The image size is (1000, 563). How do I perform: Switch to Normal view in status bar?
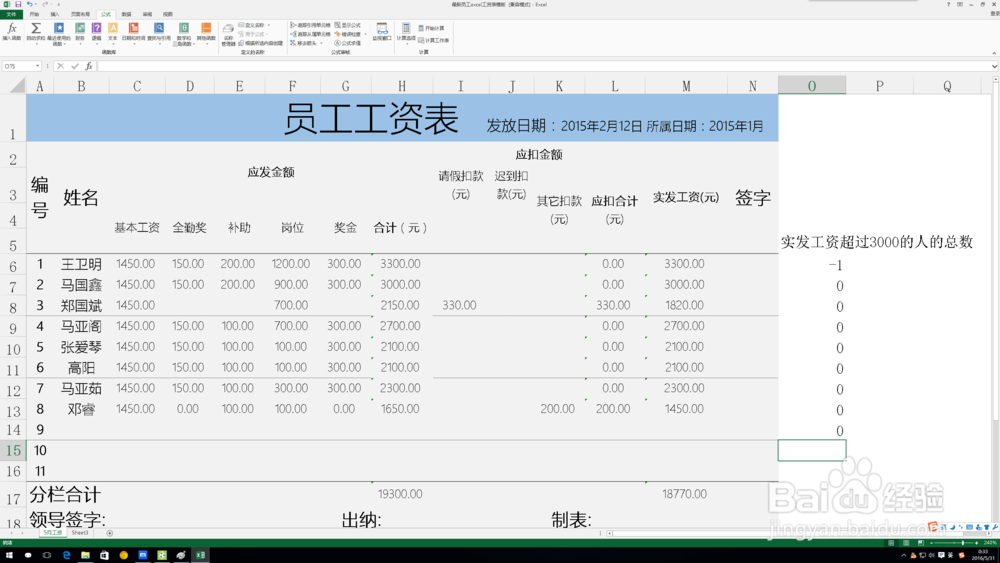pyautogui.click(x=891, y=543)
